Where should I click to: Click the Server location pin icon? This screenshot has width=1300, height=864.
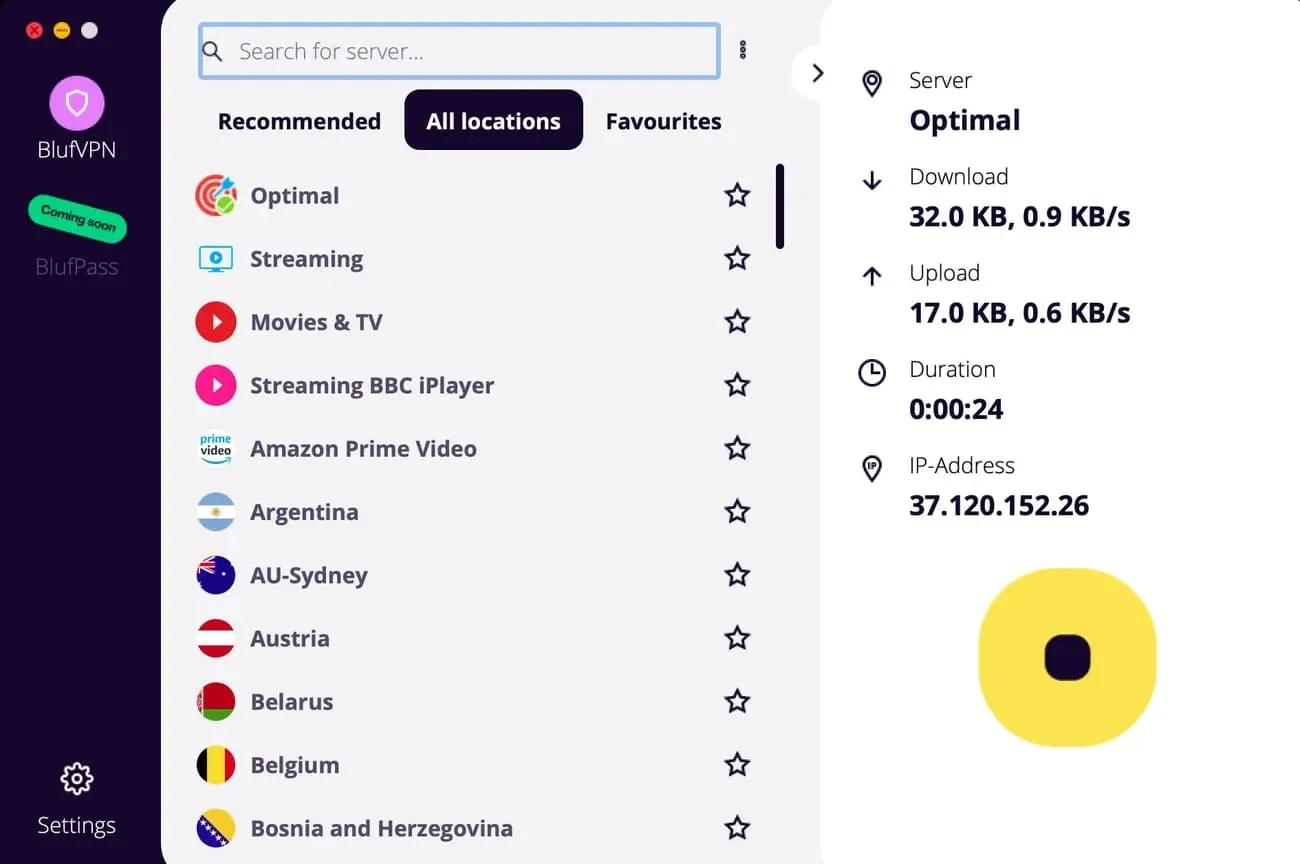click(x=872, y=83)
